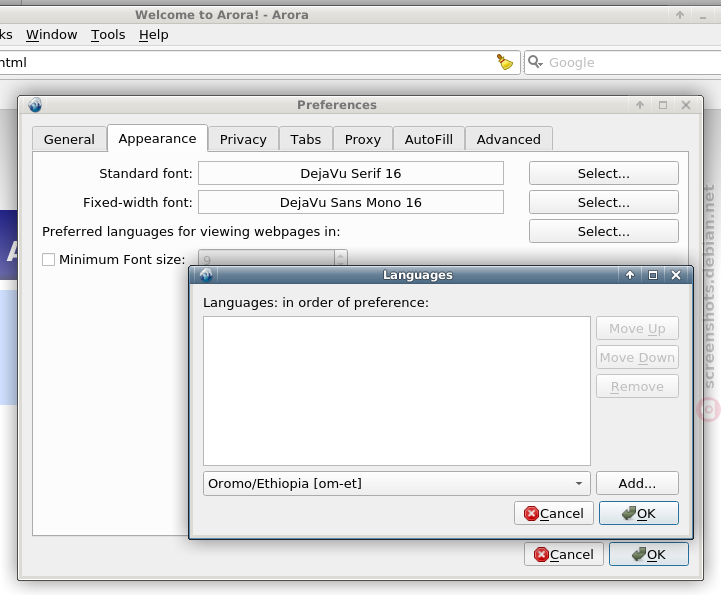
Task: Click the Remove button
Action: pos(637,386)
